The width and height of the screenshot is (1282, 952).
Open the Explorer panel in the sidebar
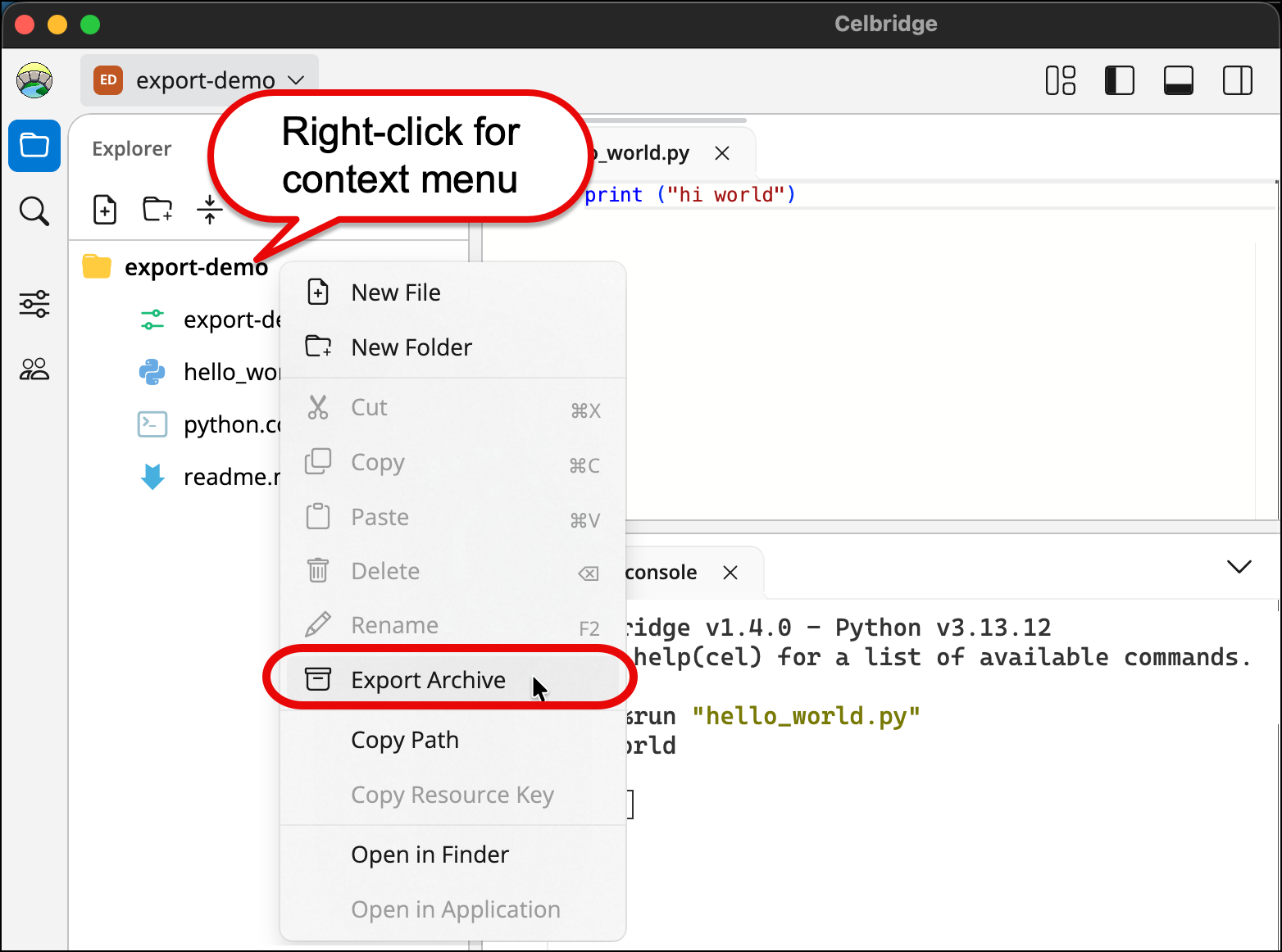click(x=34, y=146)
